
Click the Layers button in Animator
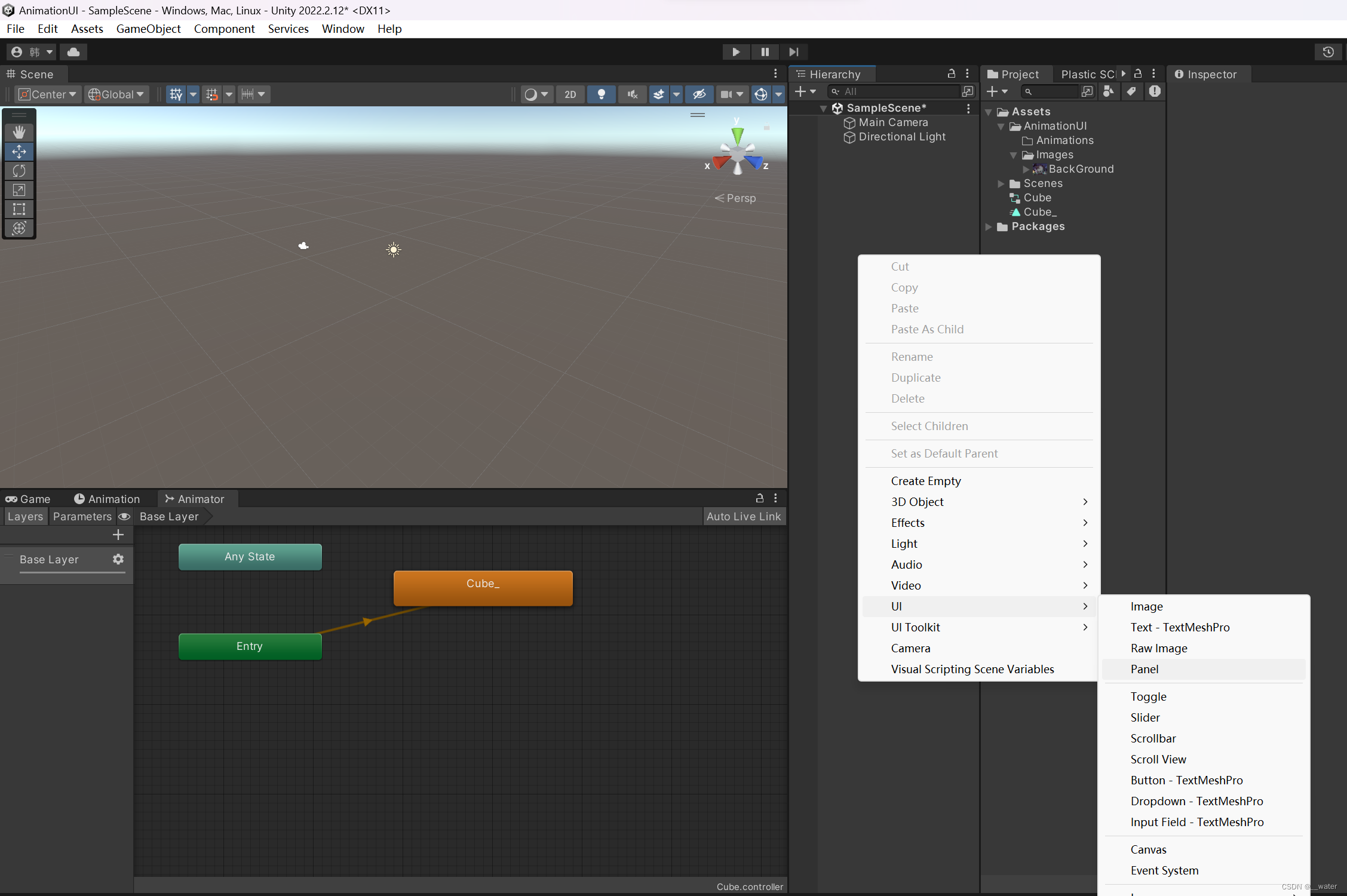26,517
